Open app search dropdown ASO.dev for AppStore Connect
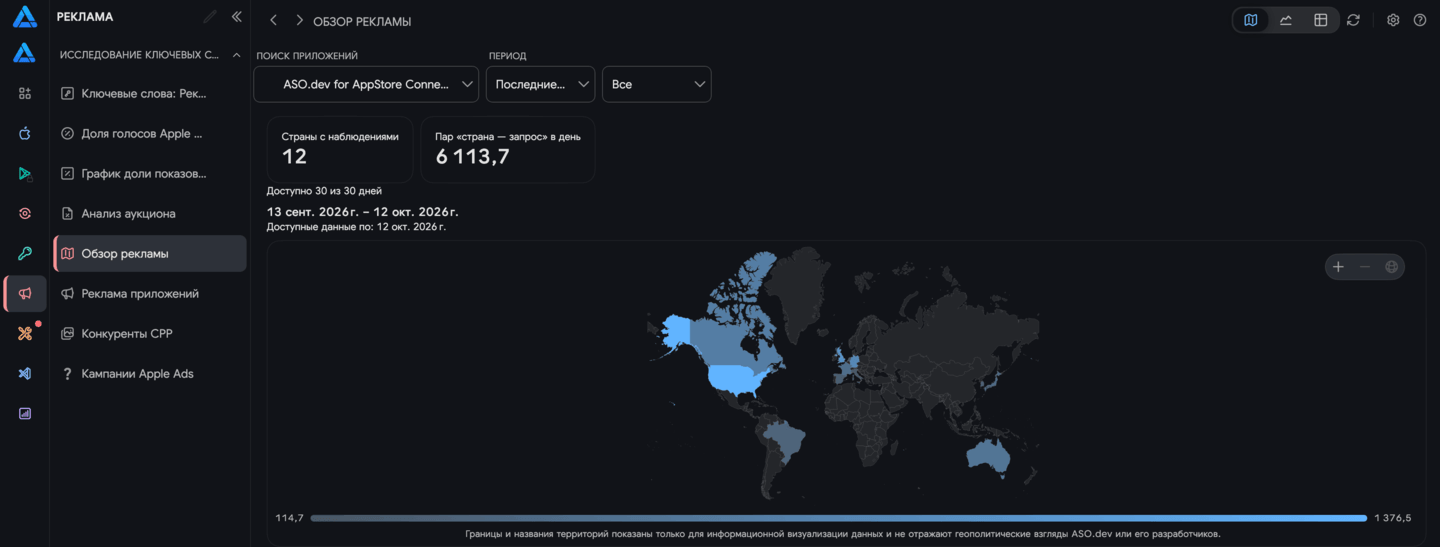 (x=366, y=84)
